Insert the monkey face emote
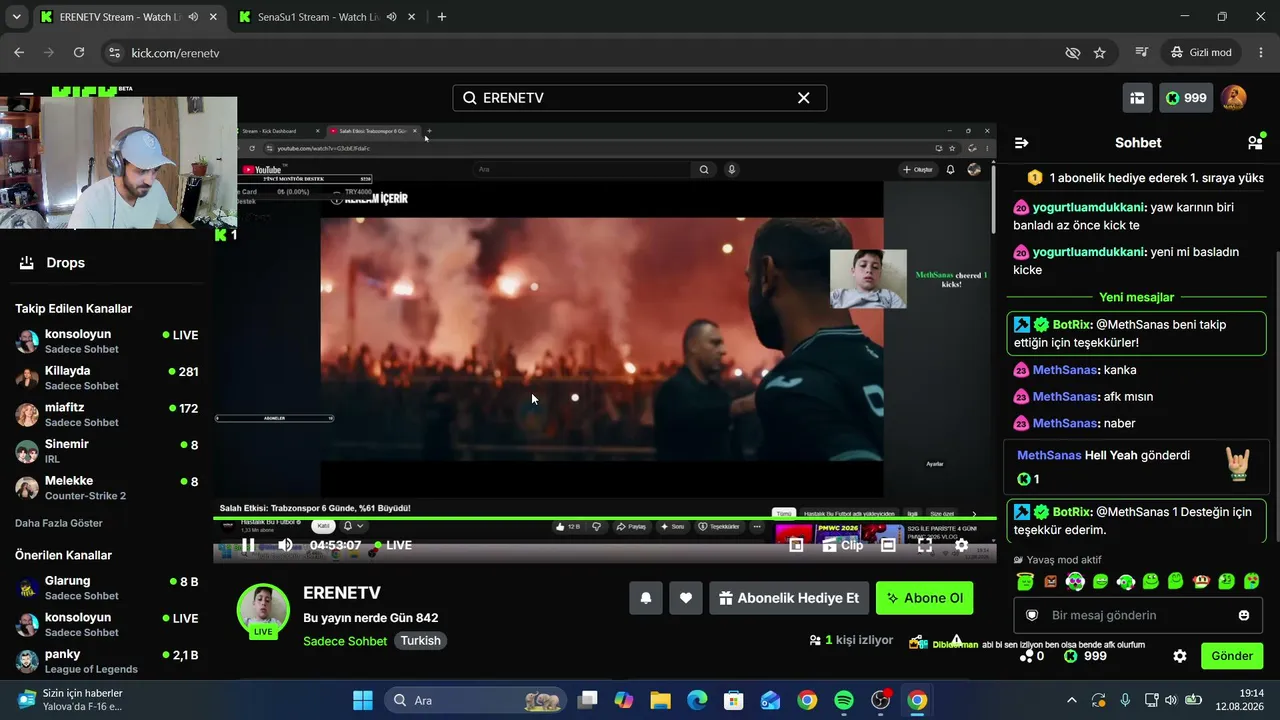1280x720 pixels. [x=1201, y=581]
